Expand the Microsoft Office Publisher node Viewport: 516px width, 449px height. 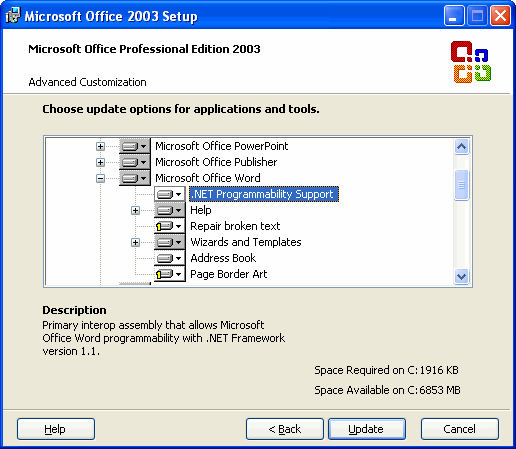coord(100,162)
